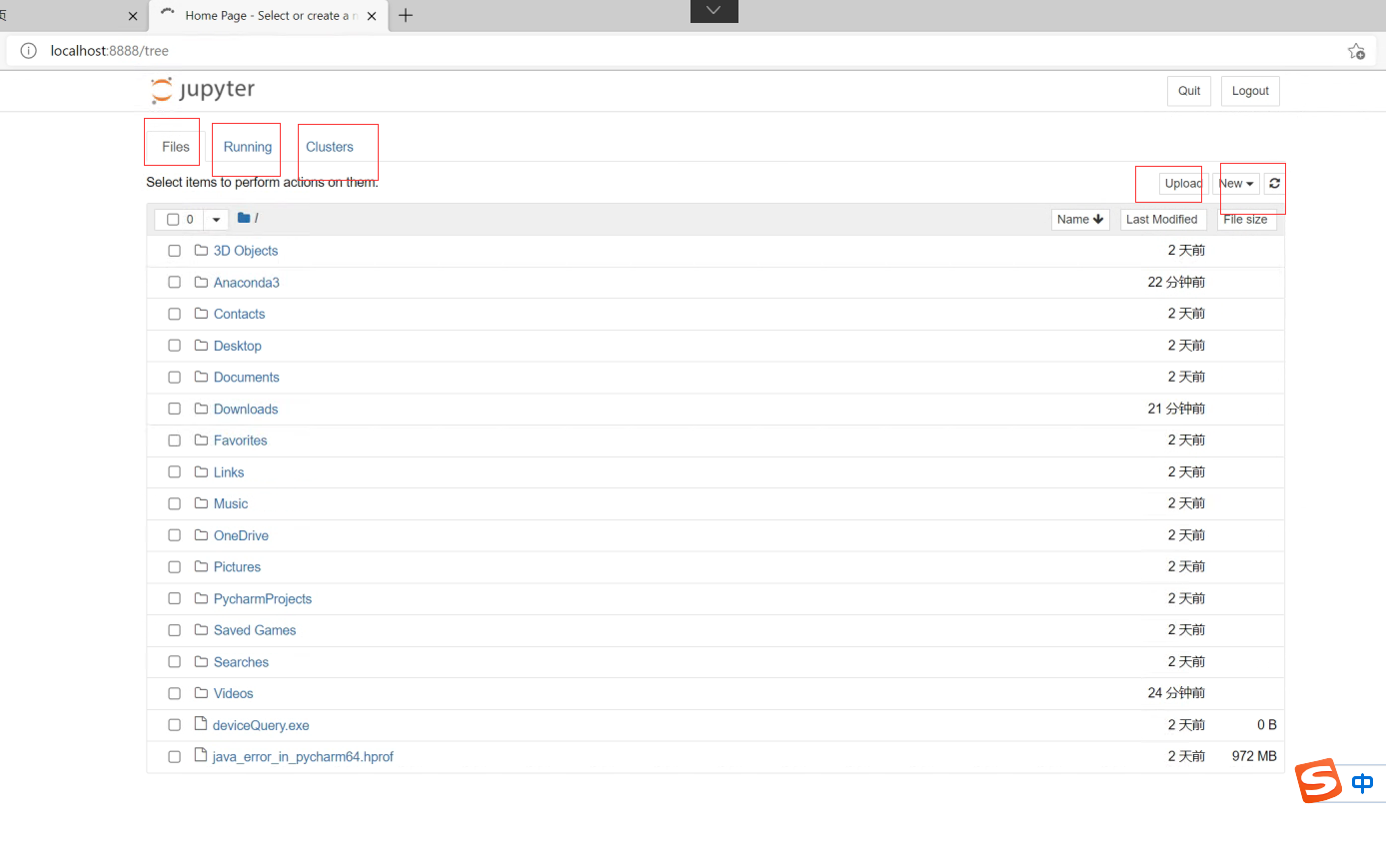The width and height of the screenshot is (1386, 868).
Task: Click the folder icon beside 3D Objects
Action: pyautogui.click(x=201, y=250)
